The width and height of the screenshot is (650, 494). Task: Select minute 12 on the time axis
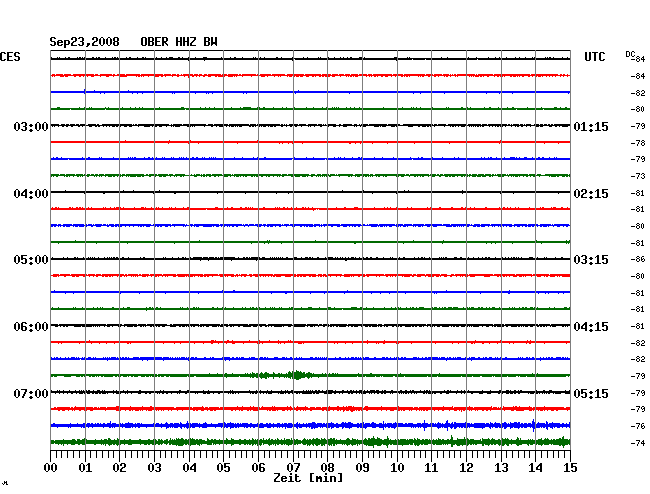tap(466, 468)
